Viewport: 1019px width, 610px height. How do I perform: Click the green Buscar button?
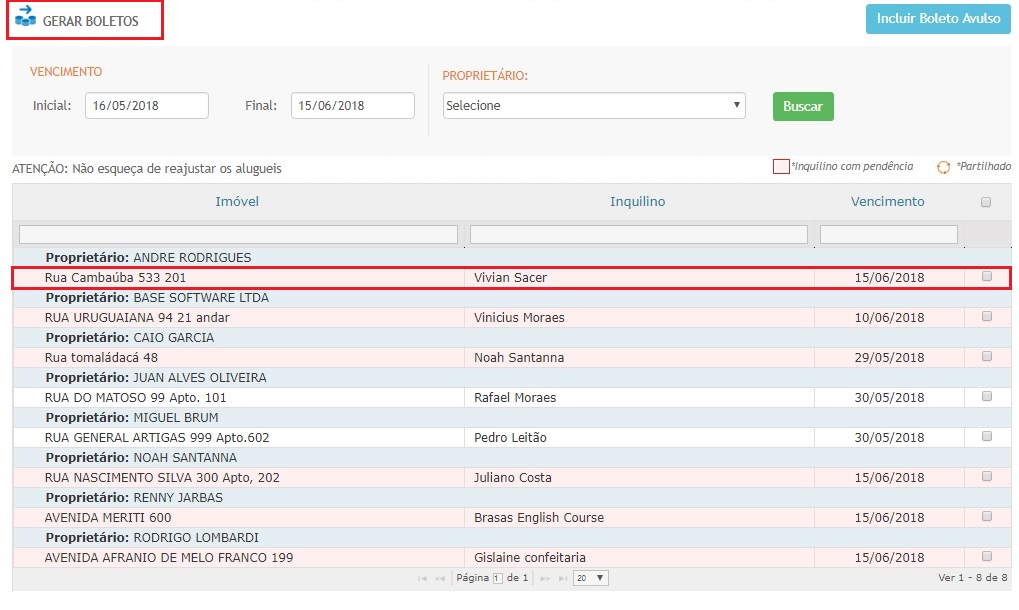pos(803,106)
